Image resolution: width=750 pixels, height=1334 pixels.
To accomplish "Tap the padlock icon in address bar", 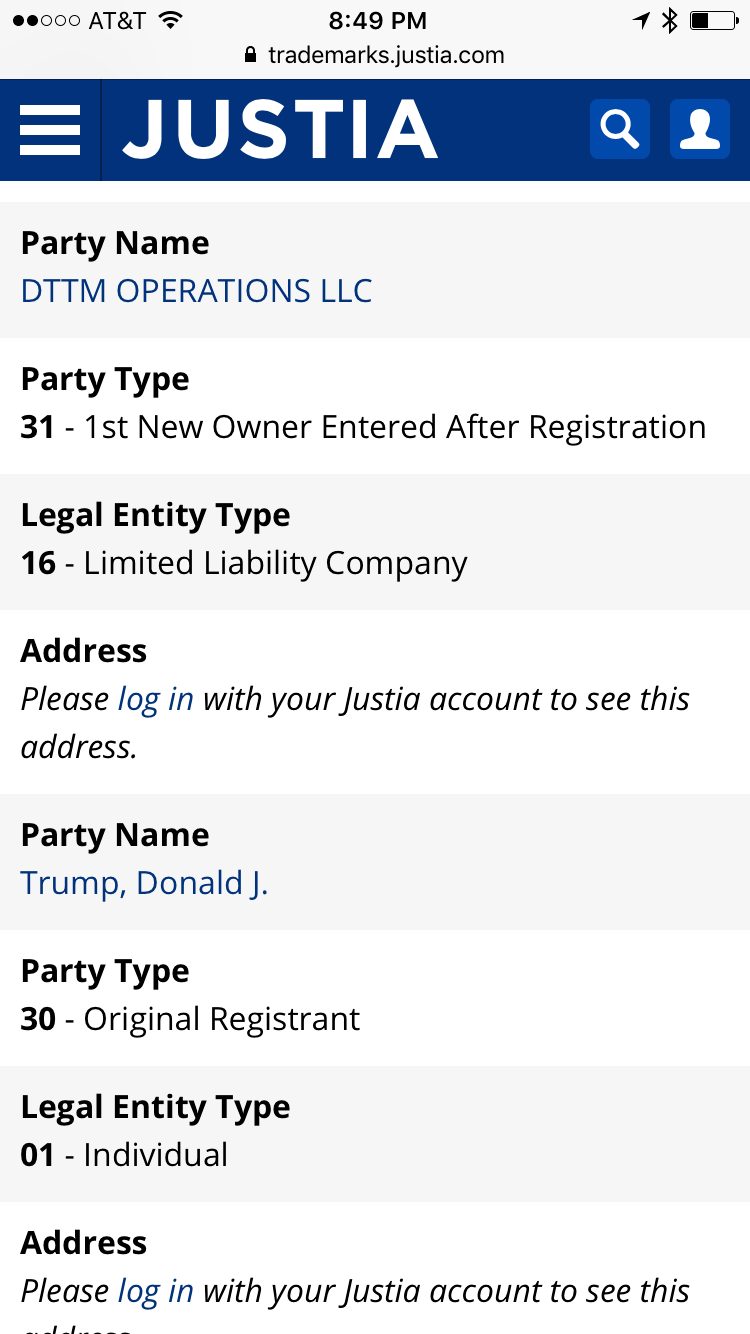I will tap(250, 55).
